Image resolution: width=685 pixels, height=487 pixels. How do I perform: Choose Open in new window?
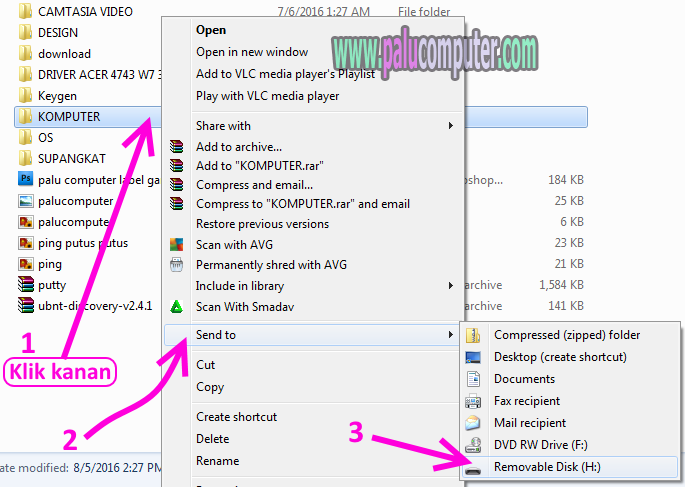click(252, 52)
